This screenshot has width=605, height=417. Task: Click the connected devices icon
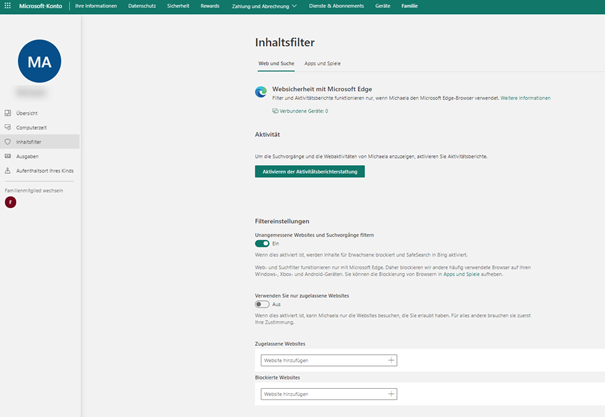click(275, 111)
